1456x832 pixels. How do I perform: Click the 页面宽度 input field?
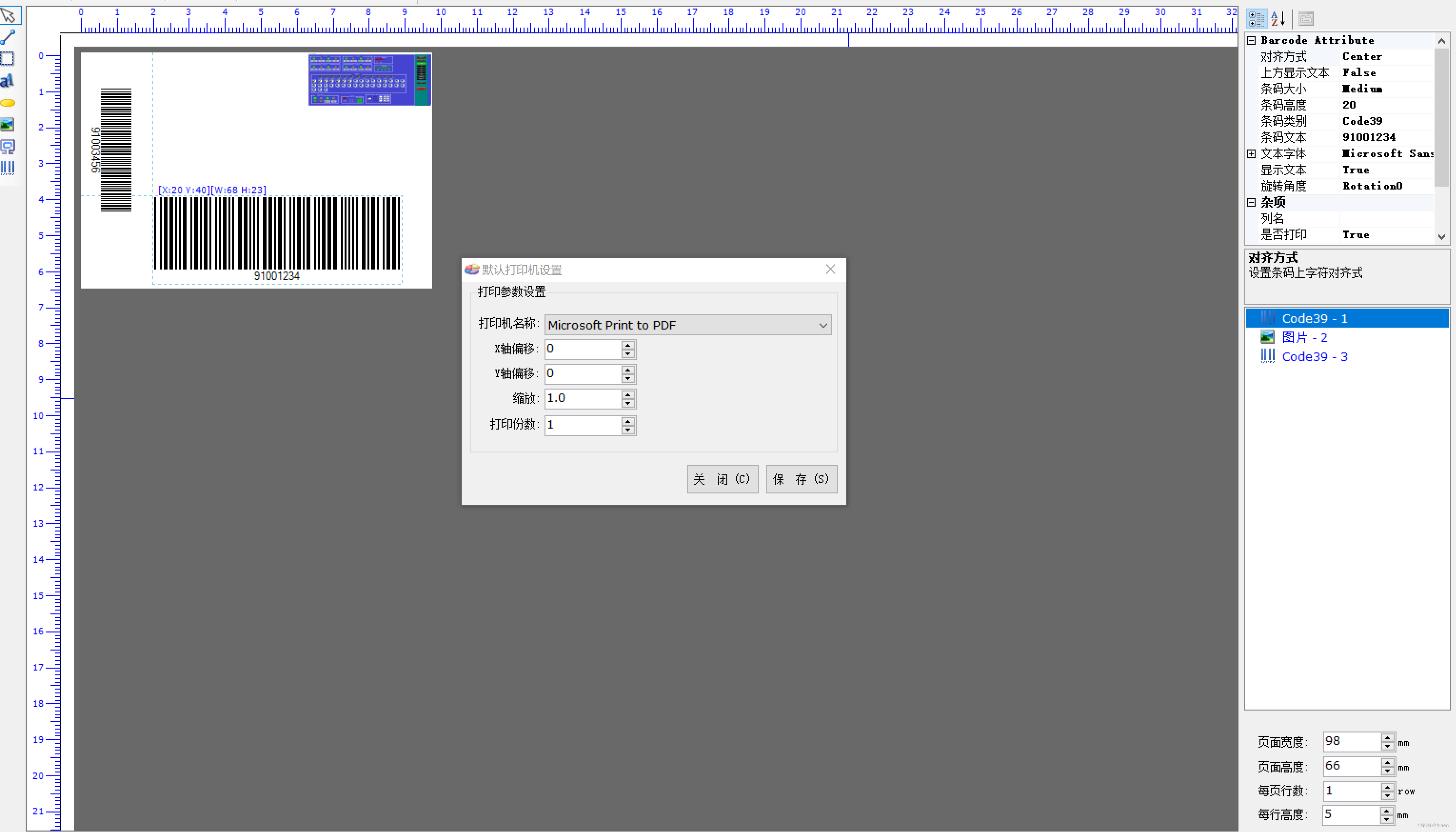click(x=1351, y=742)
